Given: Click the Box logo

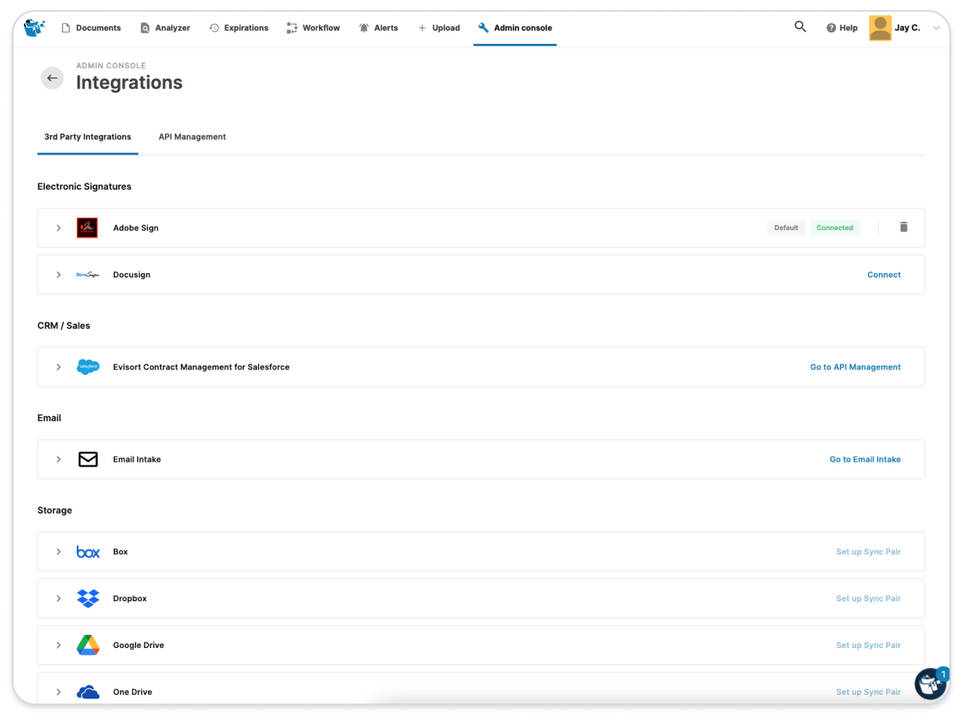Looking at the screenshot, I should pos(87,551).
